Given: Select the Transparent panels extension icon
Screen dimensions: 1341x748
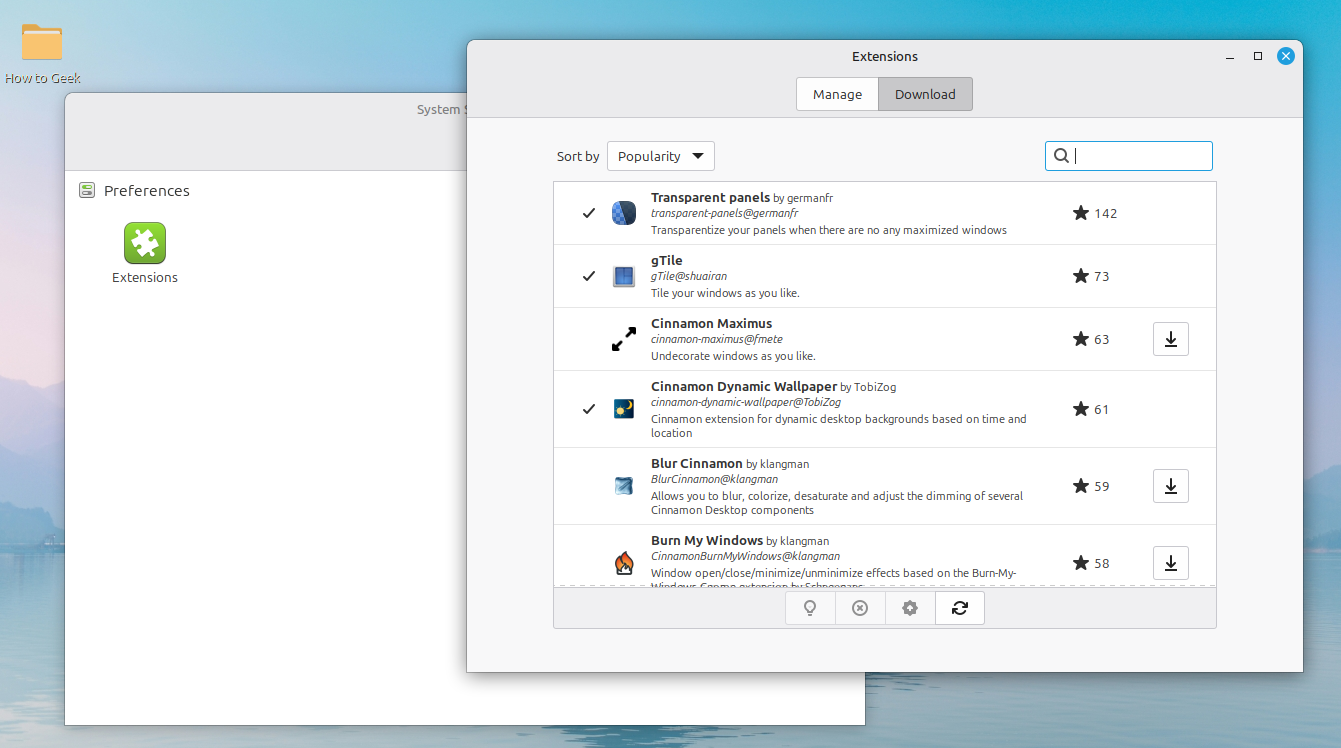Looking at the screenshot, I should [624, 213].
